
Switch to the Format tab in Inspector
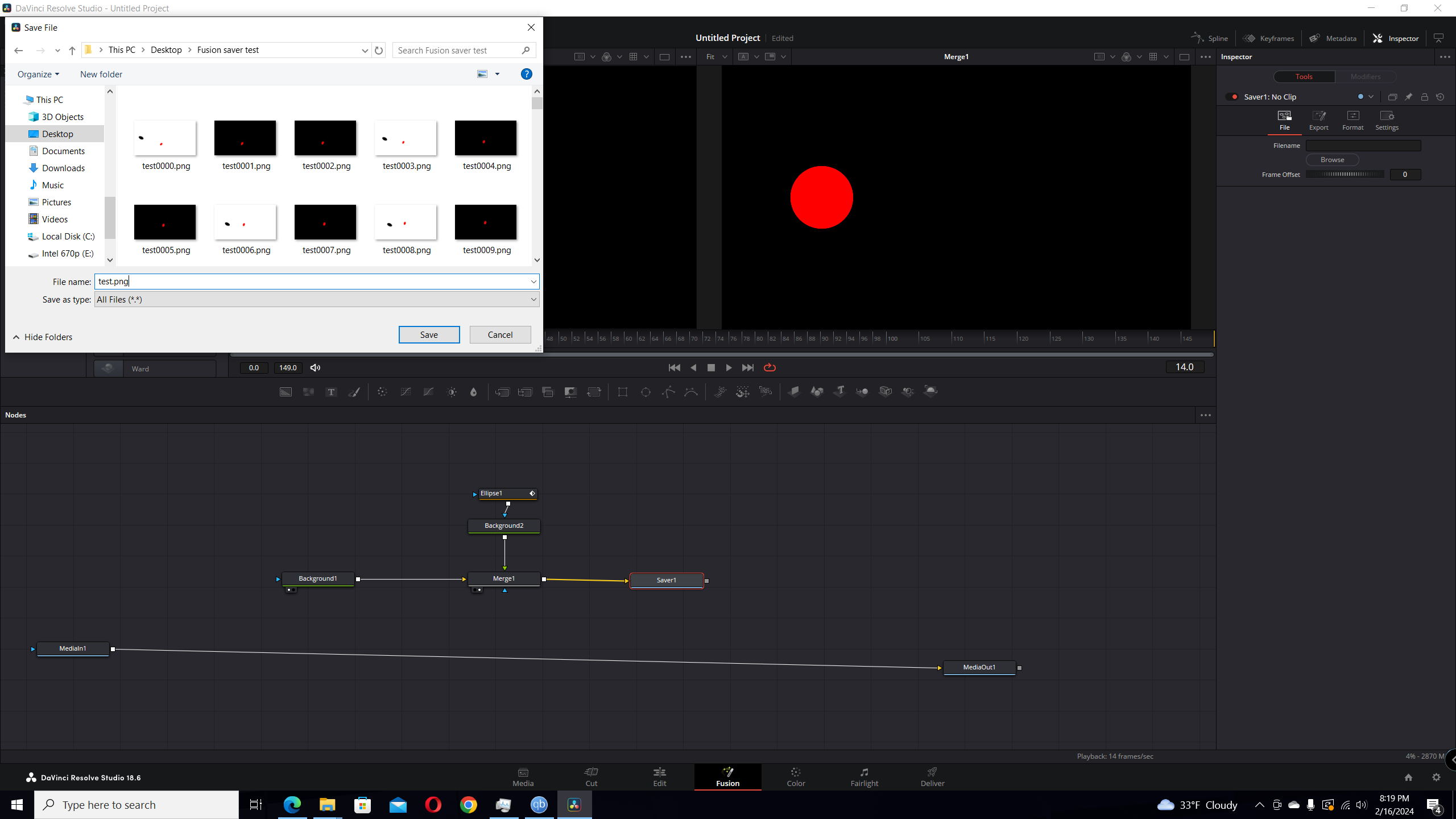(x=1352, y=121)
